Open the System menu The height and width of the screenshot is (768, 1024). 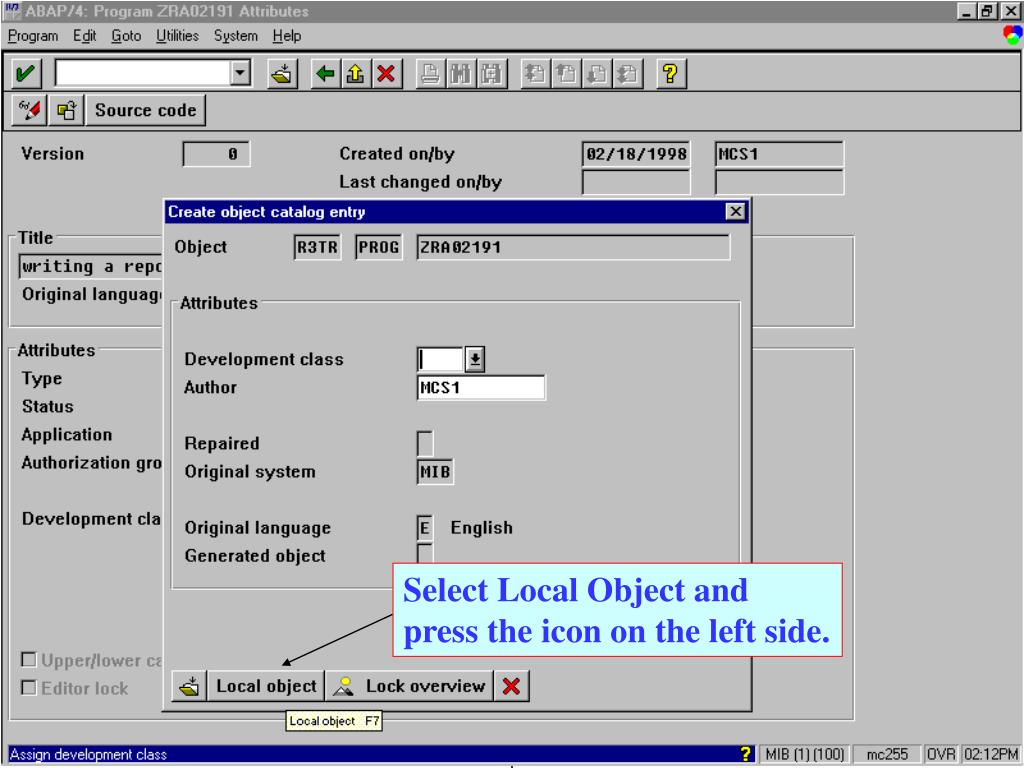pos(236,36)
